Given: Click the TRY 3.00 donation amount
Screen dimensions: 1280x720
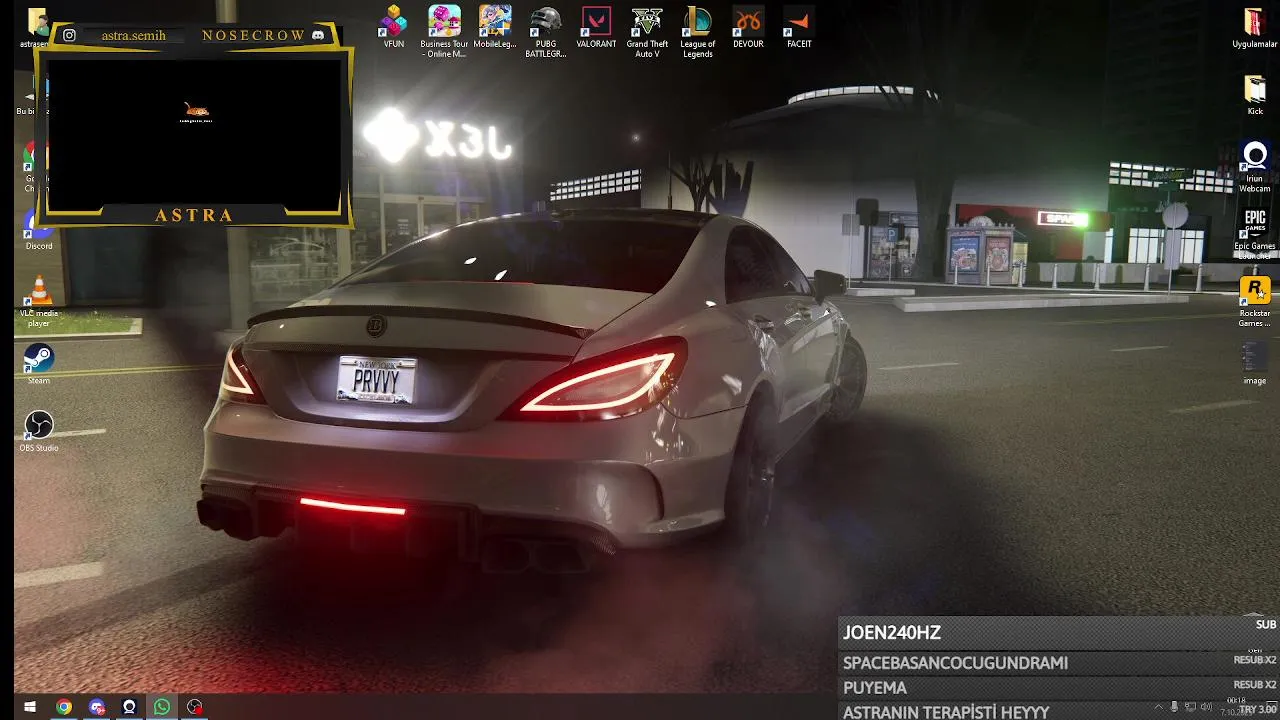Looking at the screenshot, I should (1259, 709).
